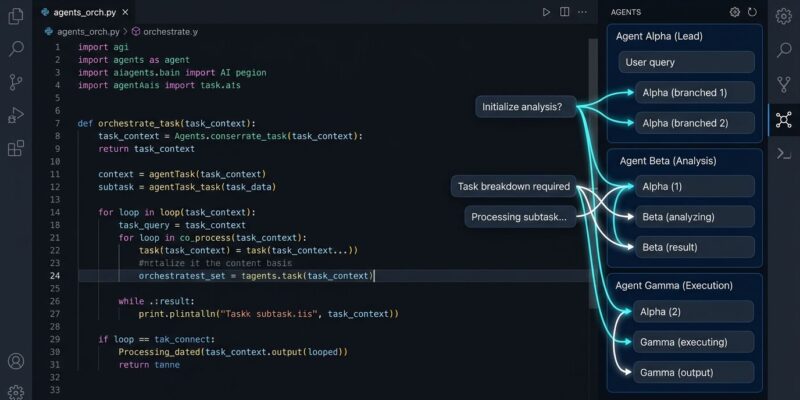The width and height of the screenshot is (800, 400).
Task: Click the 'Processing subtask...' message bubble
Action: [x=520, y=217]
